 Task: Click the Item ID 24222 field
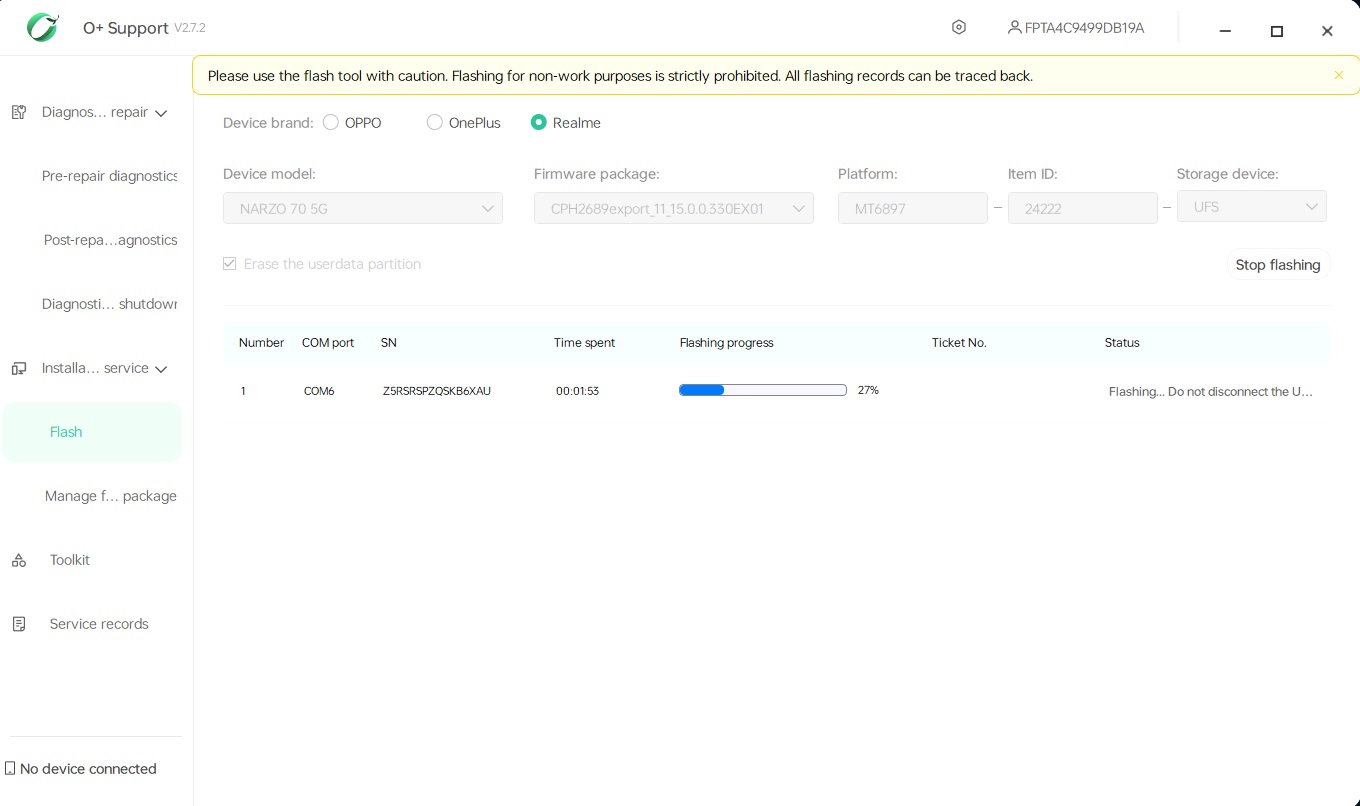click(x=1083, y=208)
